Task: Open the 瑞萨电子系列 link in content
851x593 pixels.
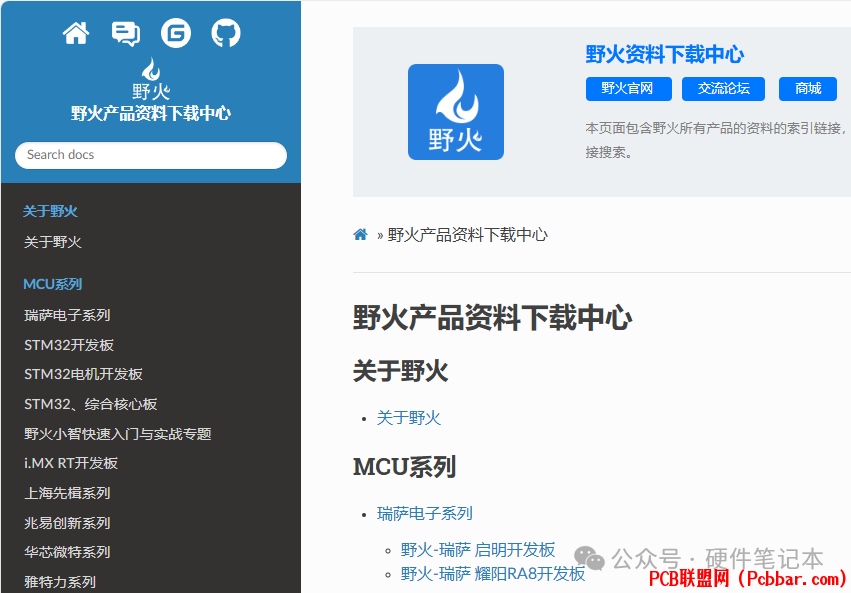Action: 424,513
